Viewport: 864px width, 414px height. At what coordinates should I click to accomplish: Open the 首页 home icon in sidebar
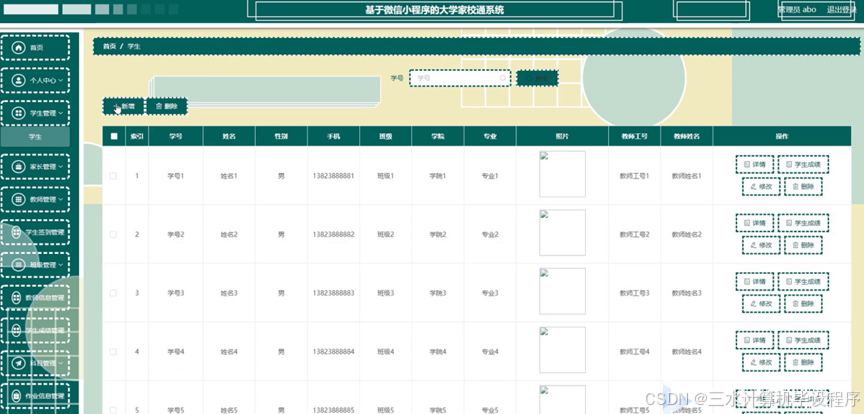19,47
